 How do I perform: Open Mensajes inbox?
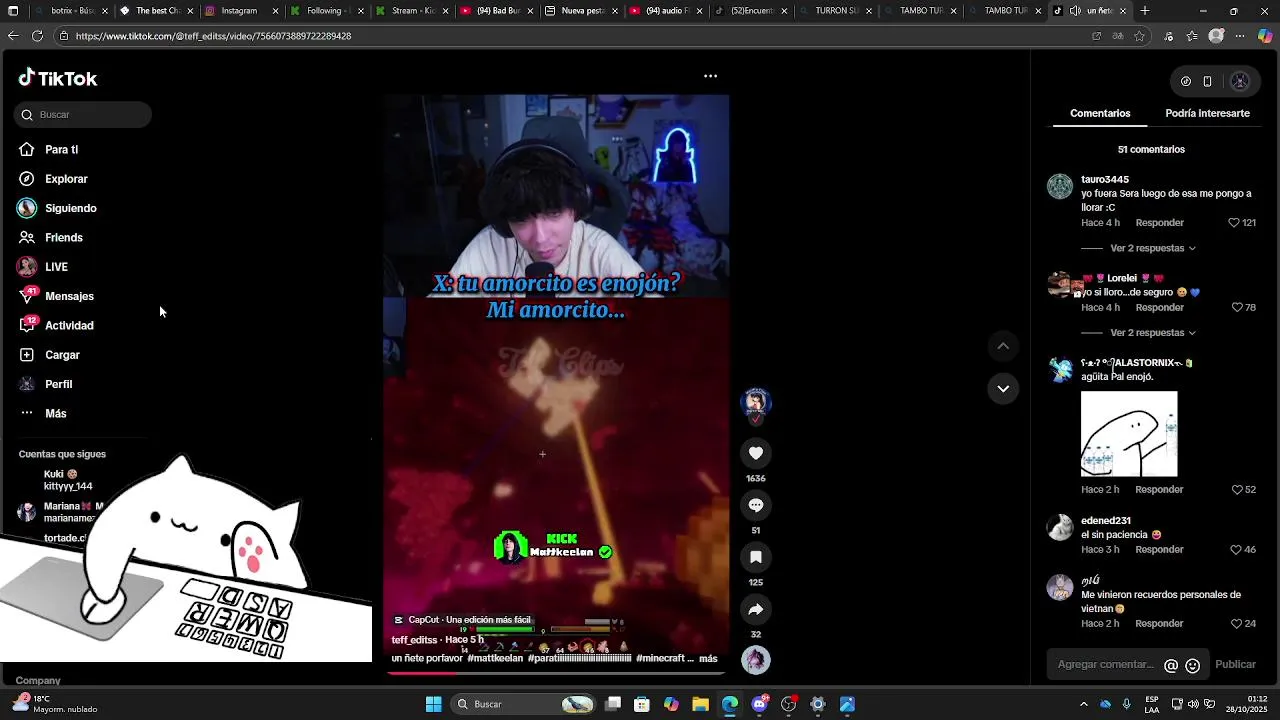[x=69, y=296]
